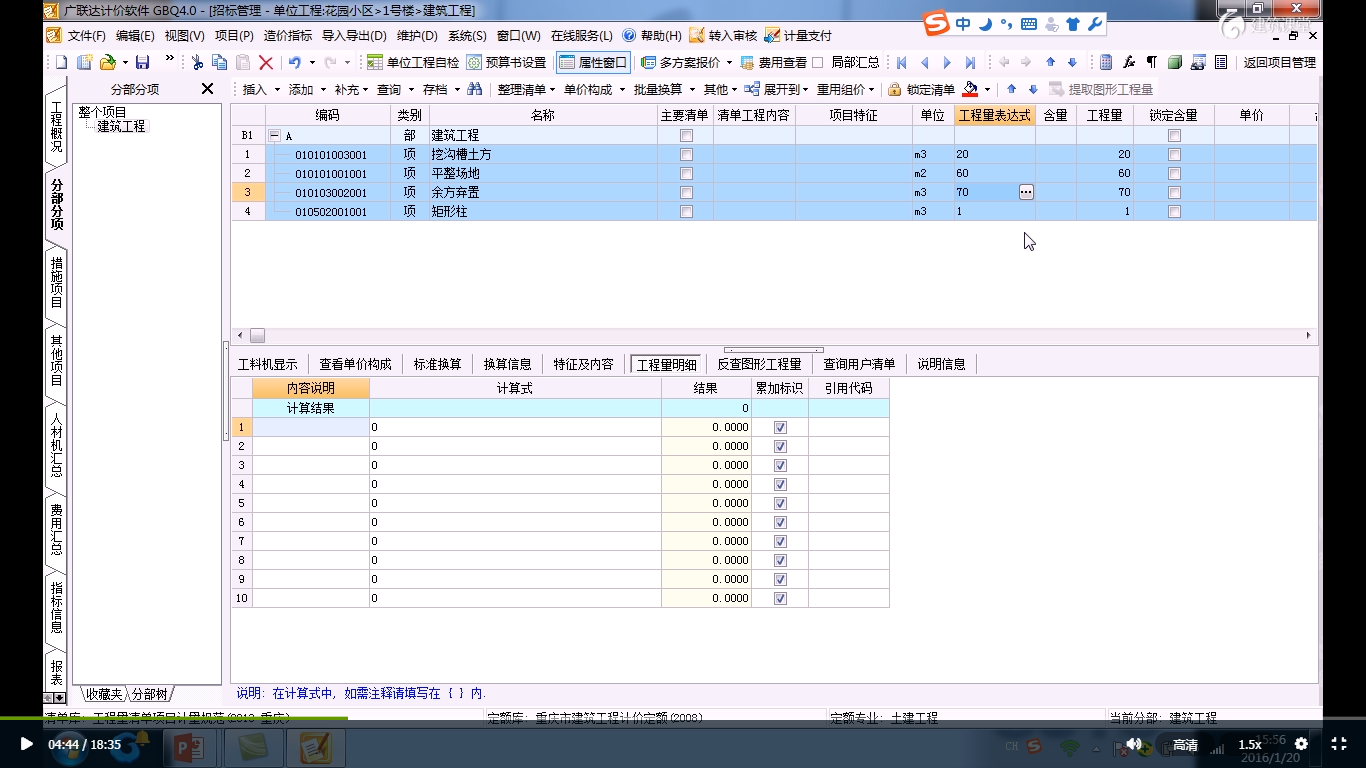This screenshot has height=768, width=1366.
Task: Save with the floppy disk icon
Action: [142, 62]
